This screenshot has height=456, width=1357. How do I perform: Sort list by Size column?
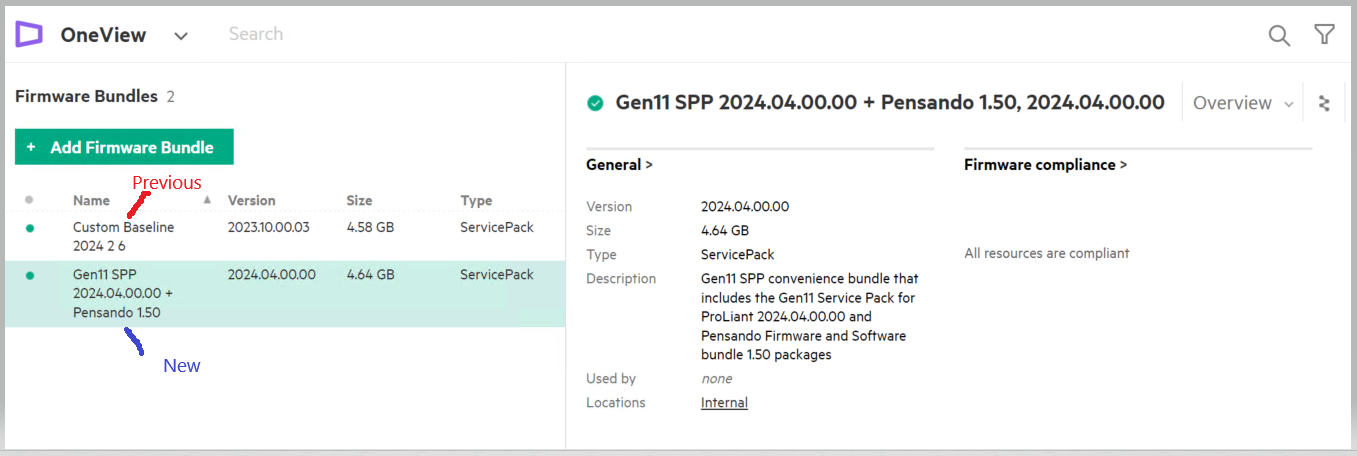pyautogui.click(x=359, y=201)
